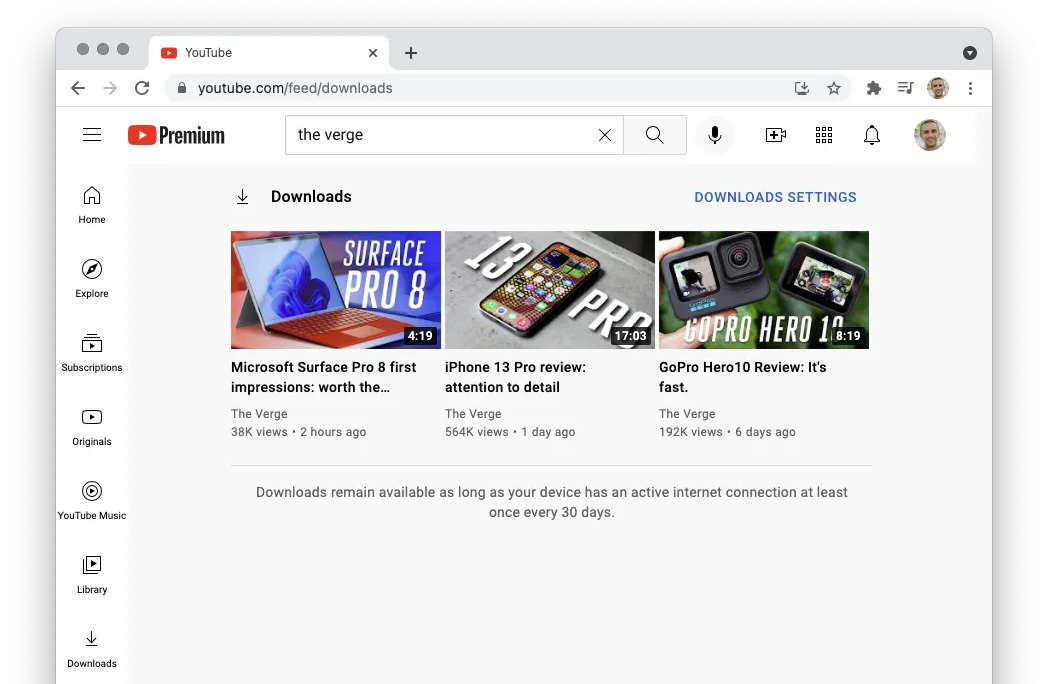
Task: Open Subscriptions in the sidebar
Action: coord(92,352)
